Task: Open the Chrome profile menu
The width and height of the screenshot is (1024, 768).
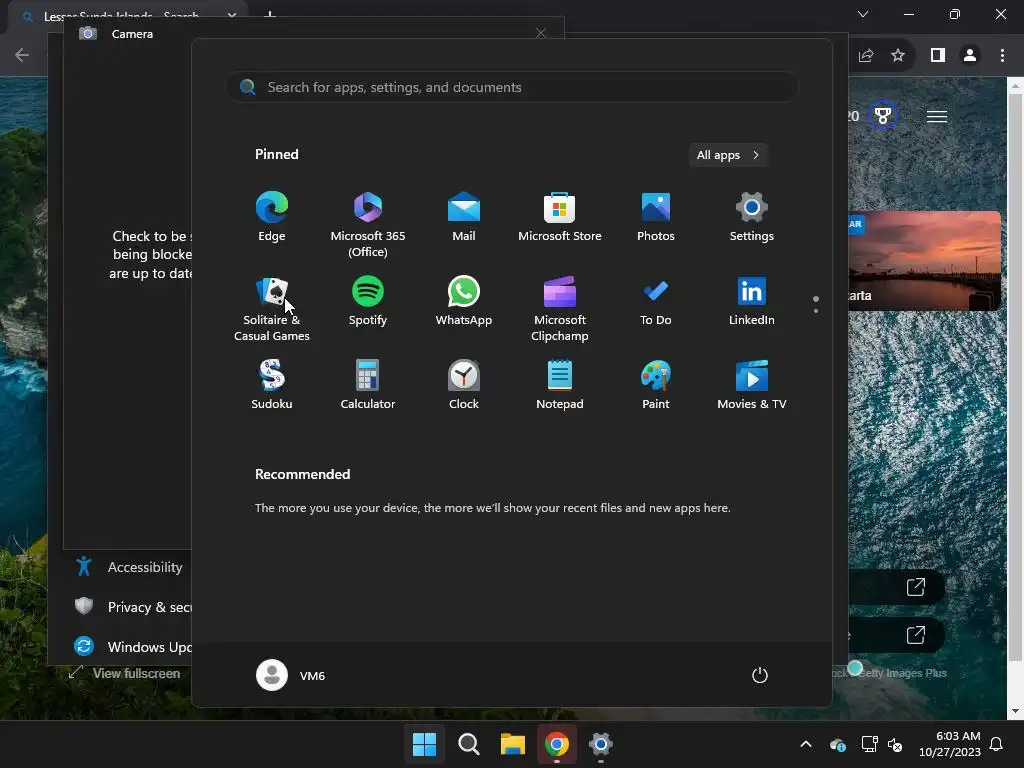Action: [x=970, y=56]
